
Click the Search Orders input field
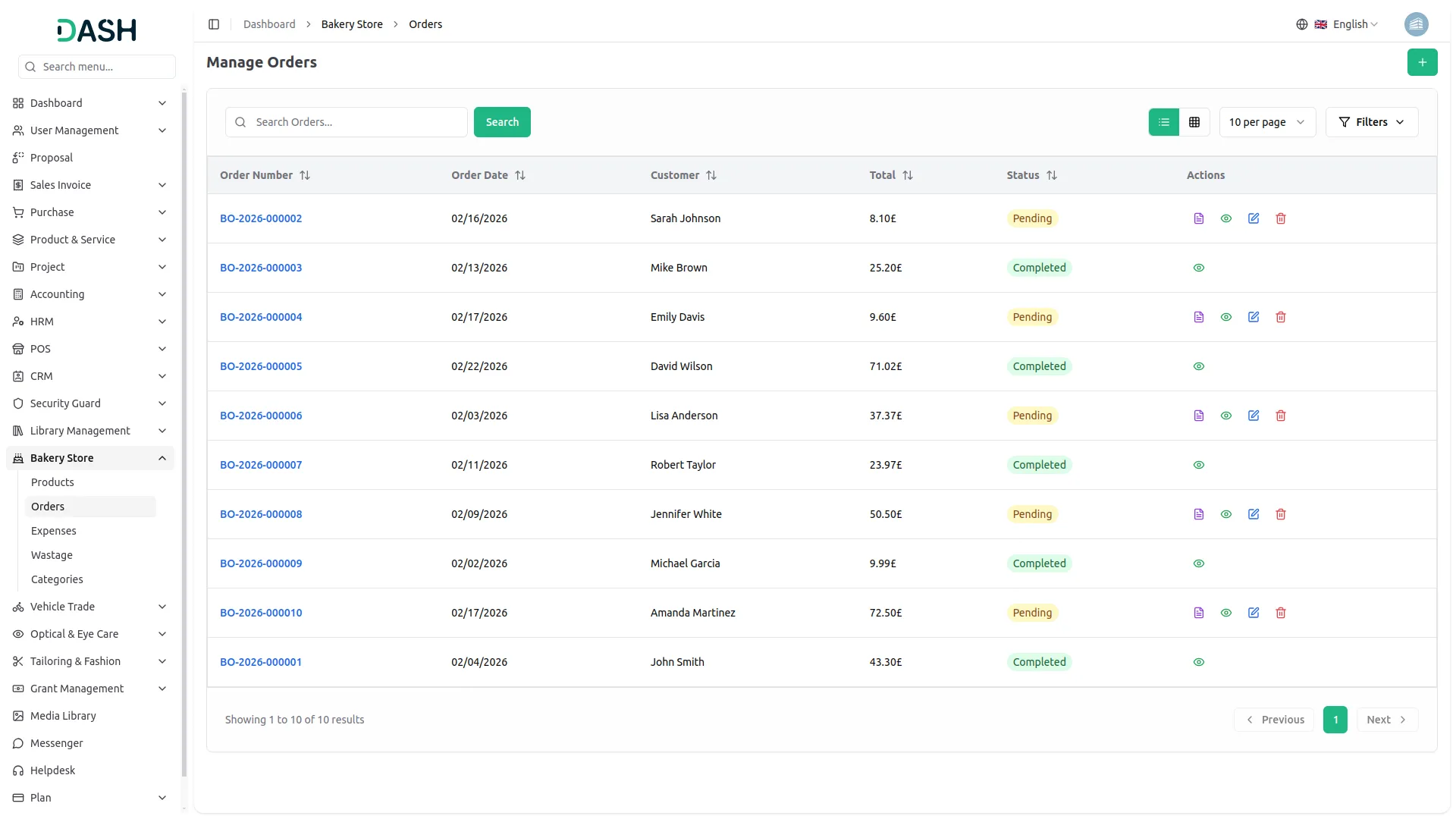pyautogui.click(x=356, y=122)
